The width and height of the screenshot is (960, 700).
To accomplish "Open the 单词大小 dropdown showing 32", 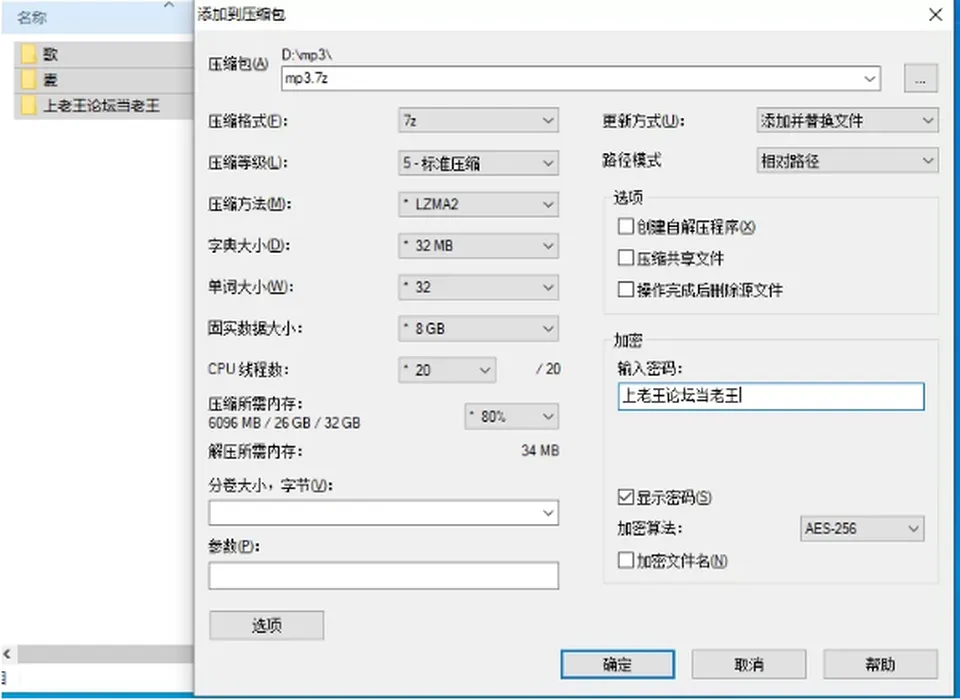I will [x=478, y=287].
